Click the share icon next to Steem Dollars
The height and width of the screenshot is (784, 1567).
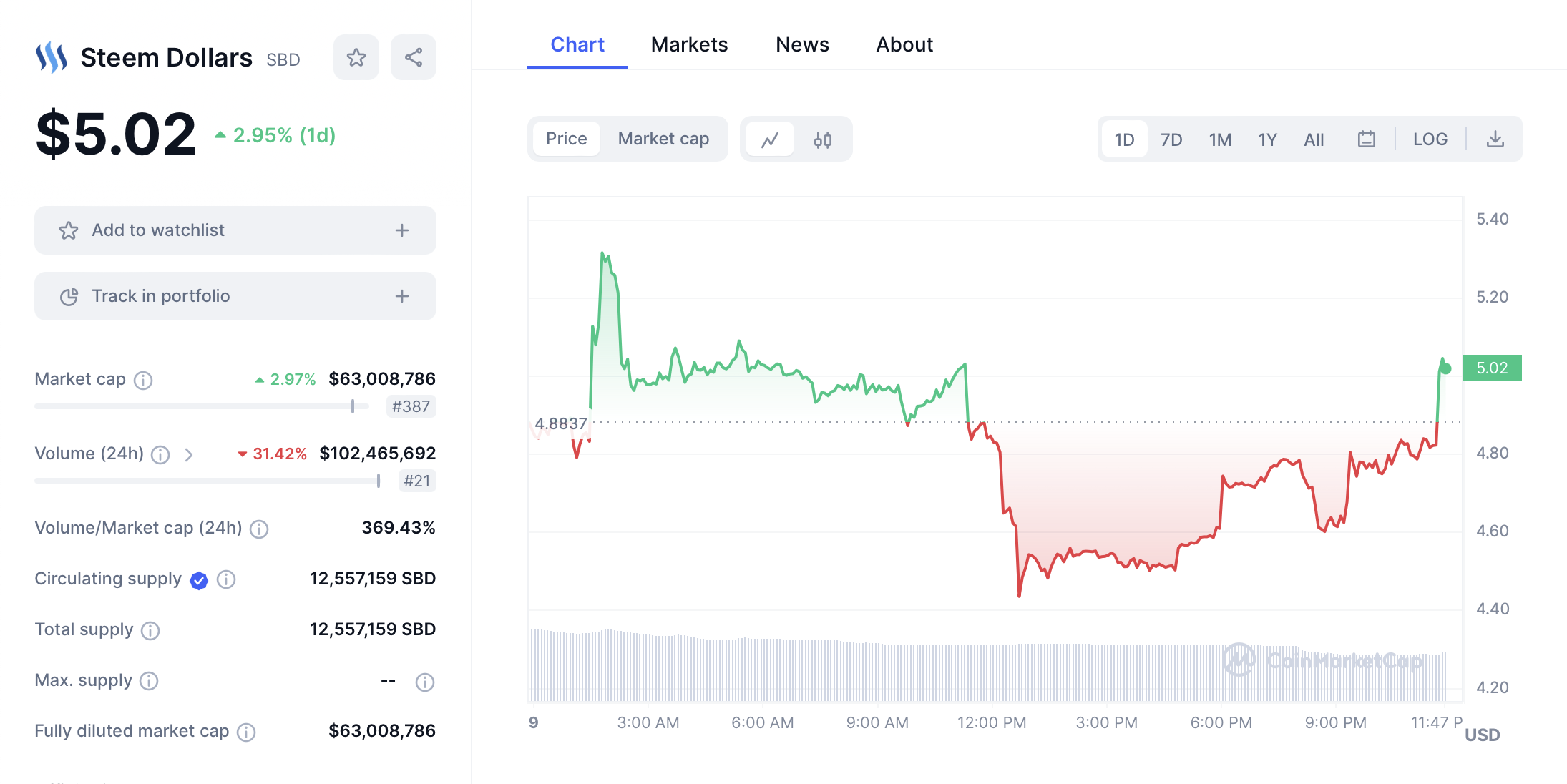(414, 57)
